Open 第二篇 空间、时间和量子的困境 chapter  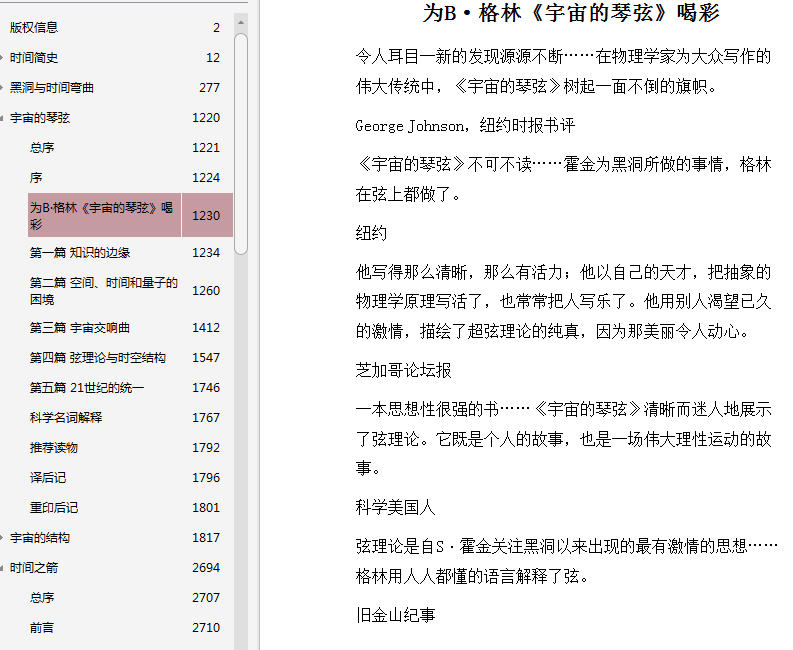[104, 291]
